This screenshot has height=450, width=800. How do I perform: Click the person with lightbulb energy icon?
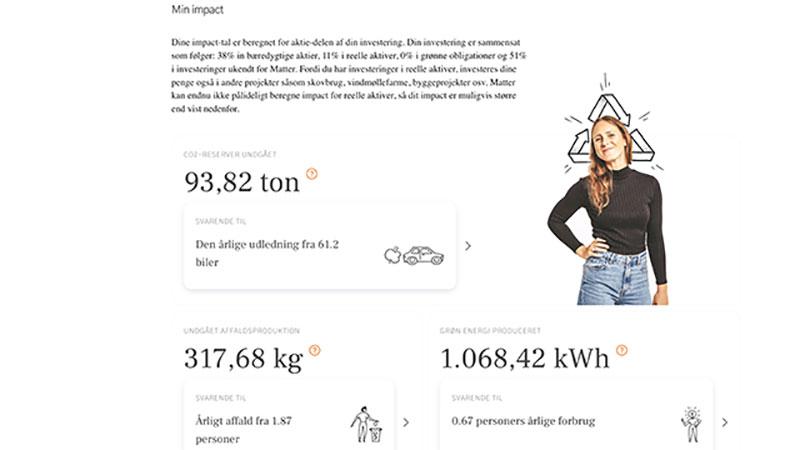pyautogui.click(x=691, y=424)
